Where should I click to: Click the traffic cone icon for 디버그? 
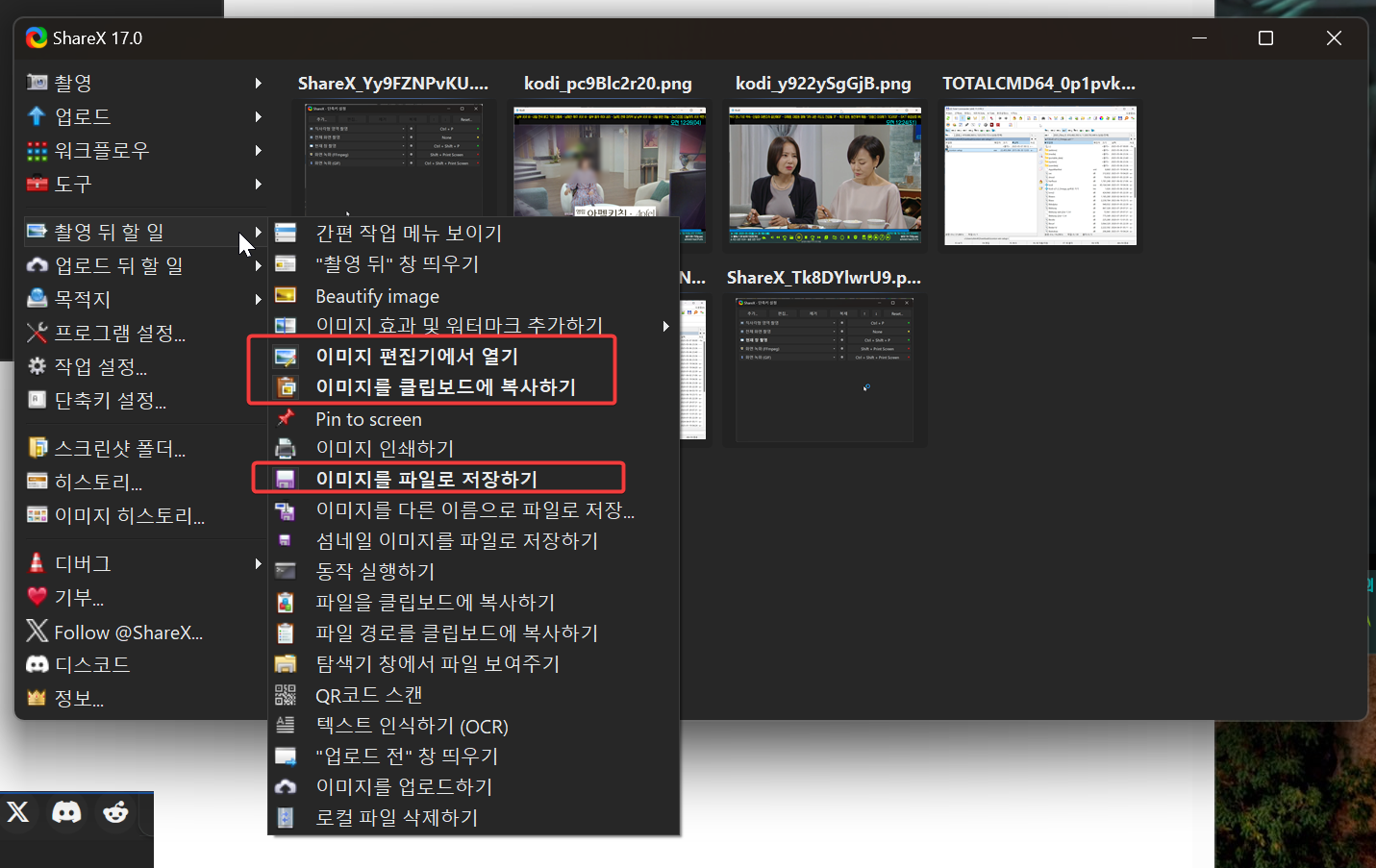(x=37, y=563)
